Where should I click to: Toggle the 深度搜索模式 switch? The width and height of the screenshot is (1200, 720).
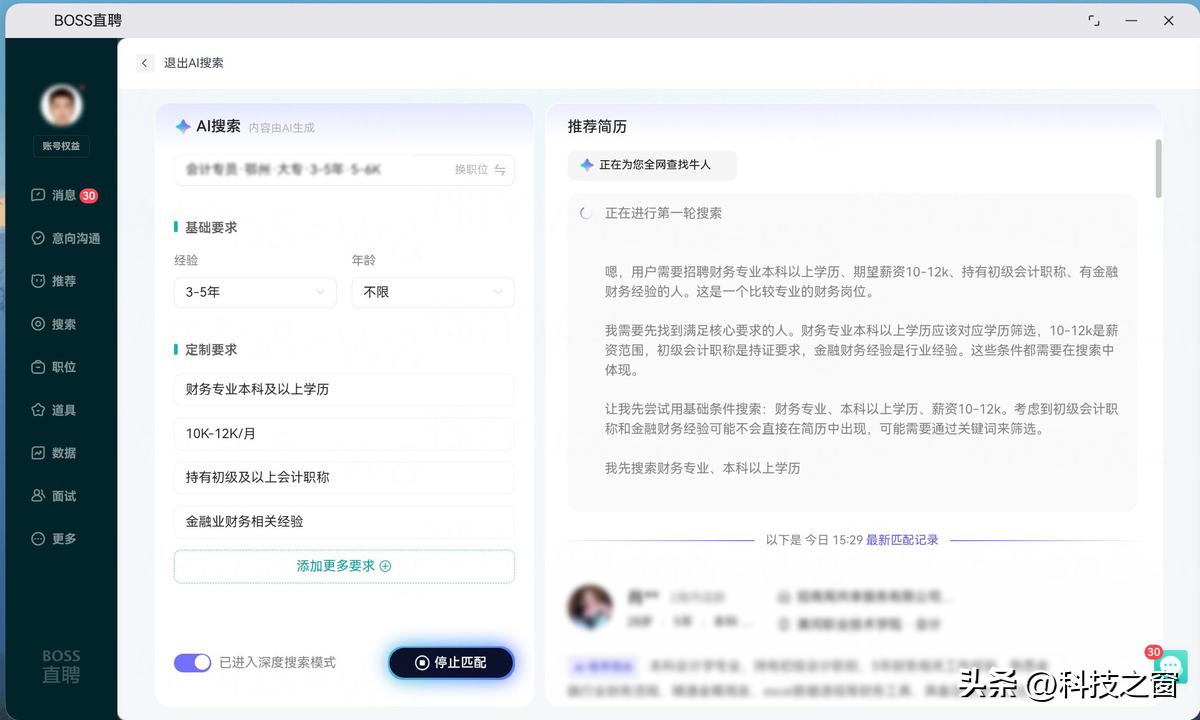(x=193, y=663)
